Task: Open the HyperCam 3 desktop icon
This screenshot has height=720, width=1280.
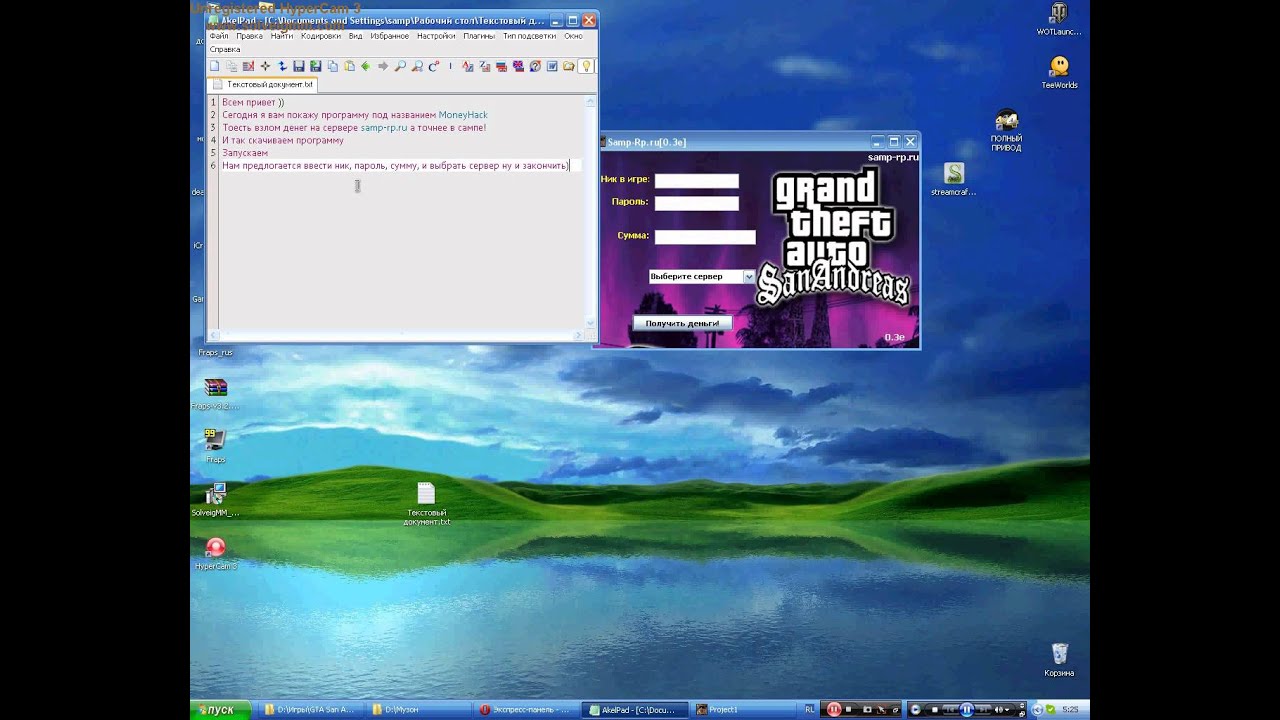Action: [215, 553]
